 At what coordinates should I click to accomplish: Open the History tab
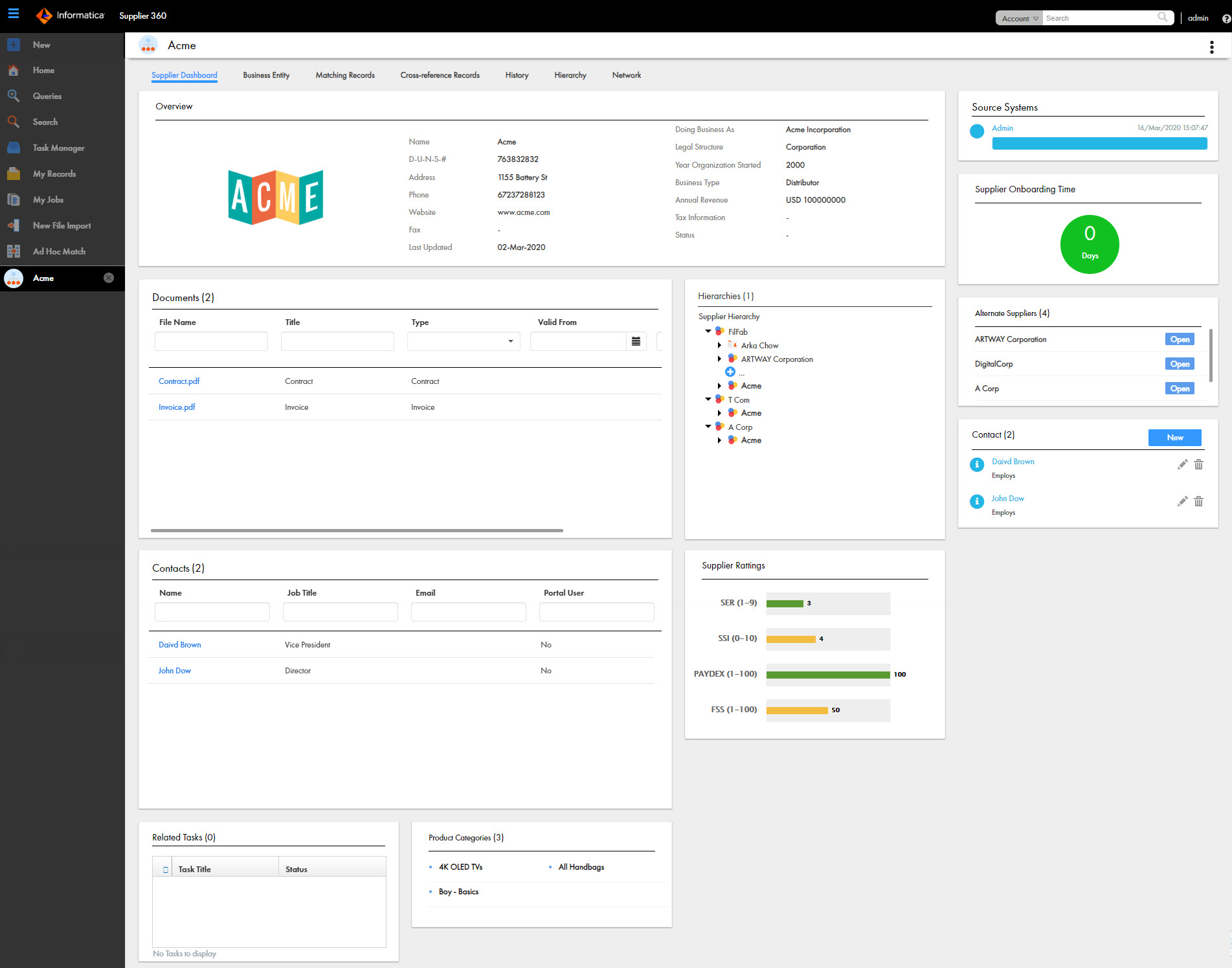[517, 75]
